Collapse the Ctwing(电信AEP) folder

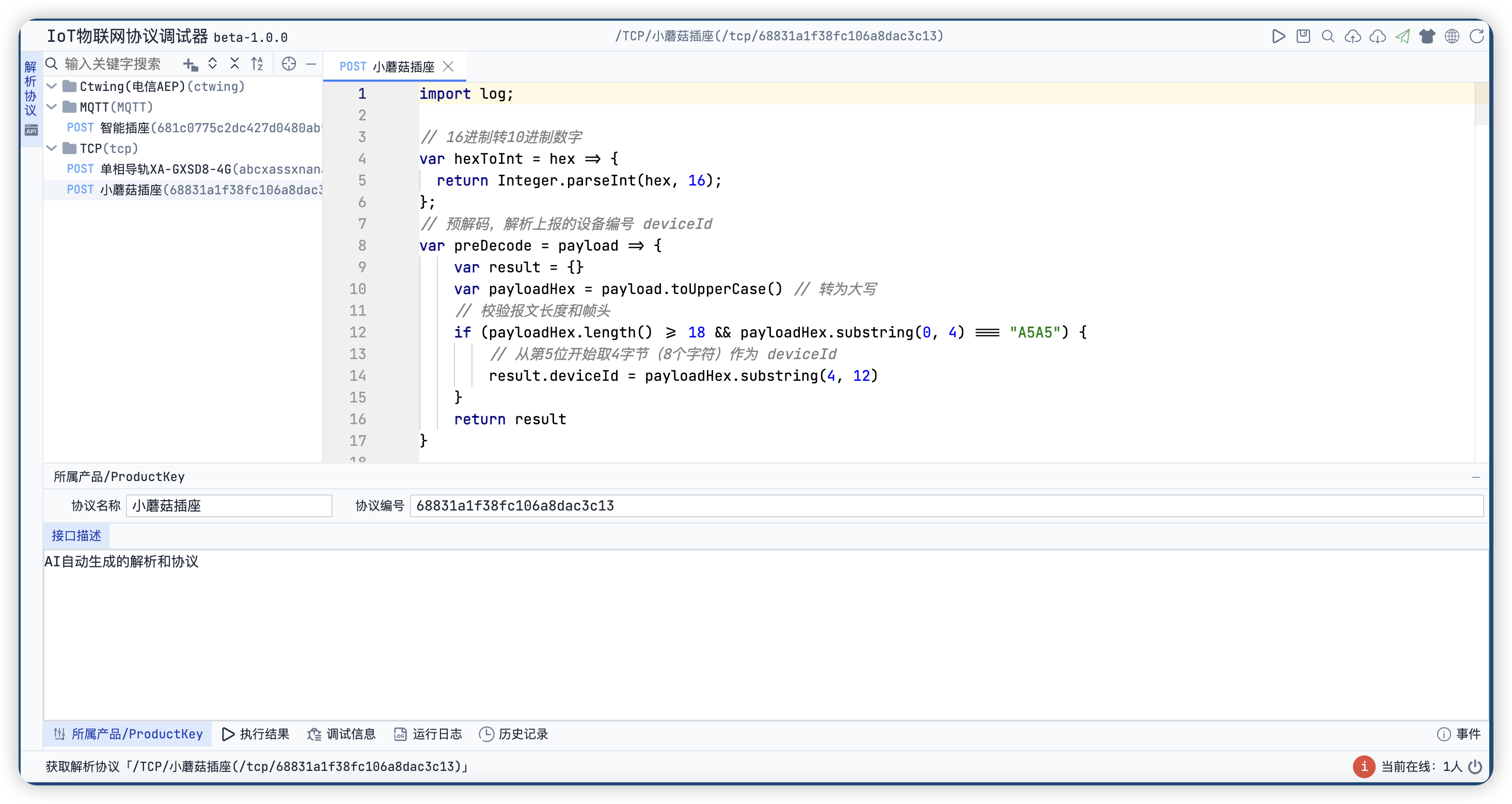click(x=52, y=86)
